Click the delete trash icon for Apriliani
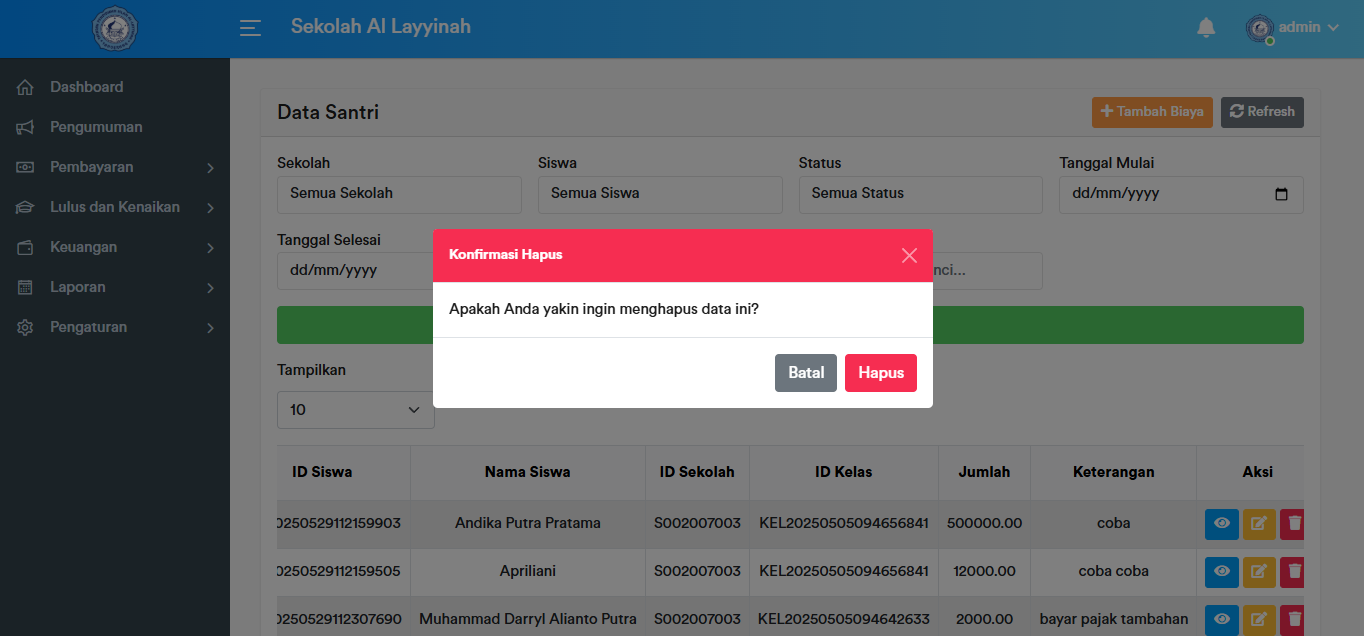The image size is (1364, 636). tap(1295, 572)
